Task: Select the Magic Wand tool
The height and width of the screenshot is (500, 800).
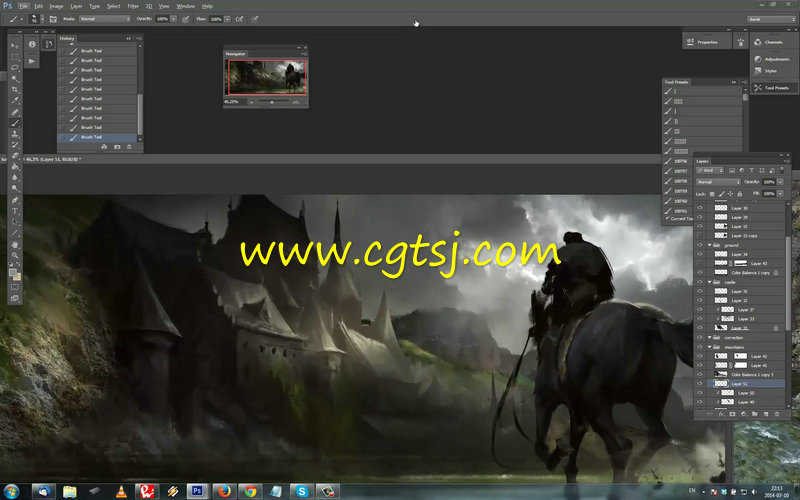Action: (15, 79)
